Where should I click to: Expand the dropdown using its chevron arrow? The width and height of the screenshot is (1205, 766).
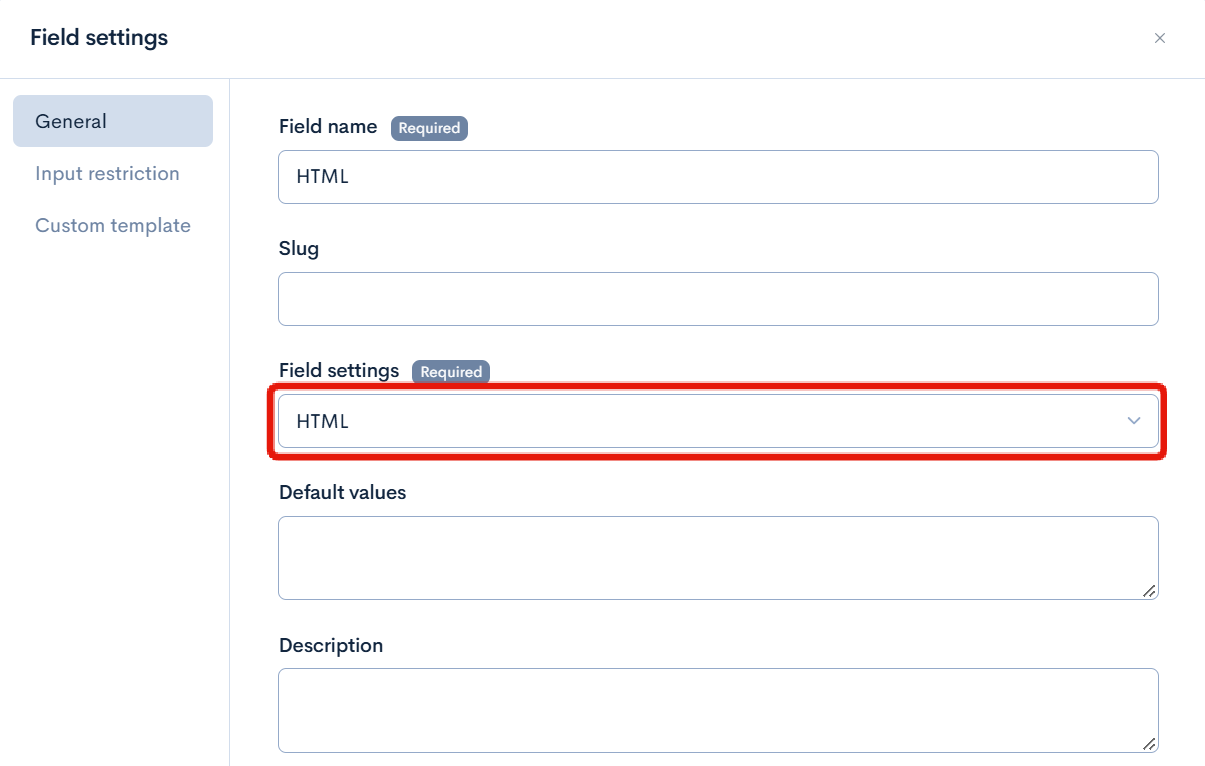1134,421
